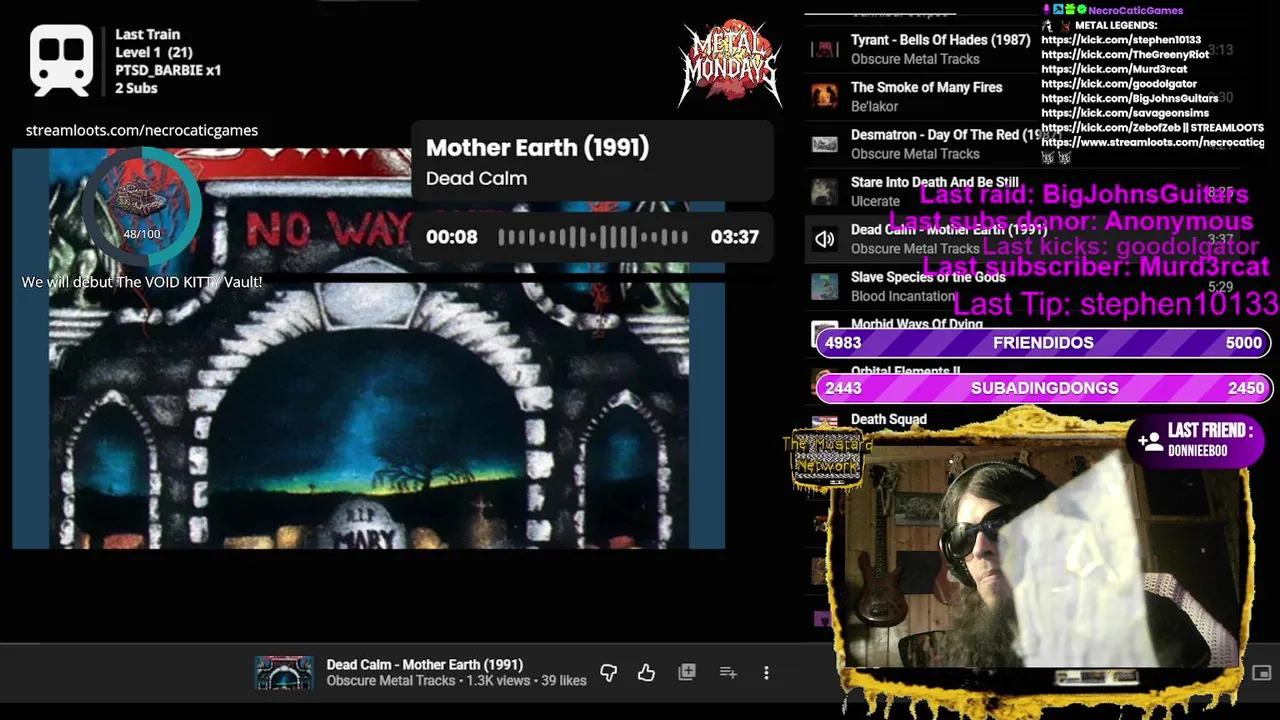1280x720 pixels.
Task: Open kick.com/stephen10133 link
Action: coord(1121,40)
